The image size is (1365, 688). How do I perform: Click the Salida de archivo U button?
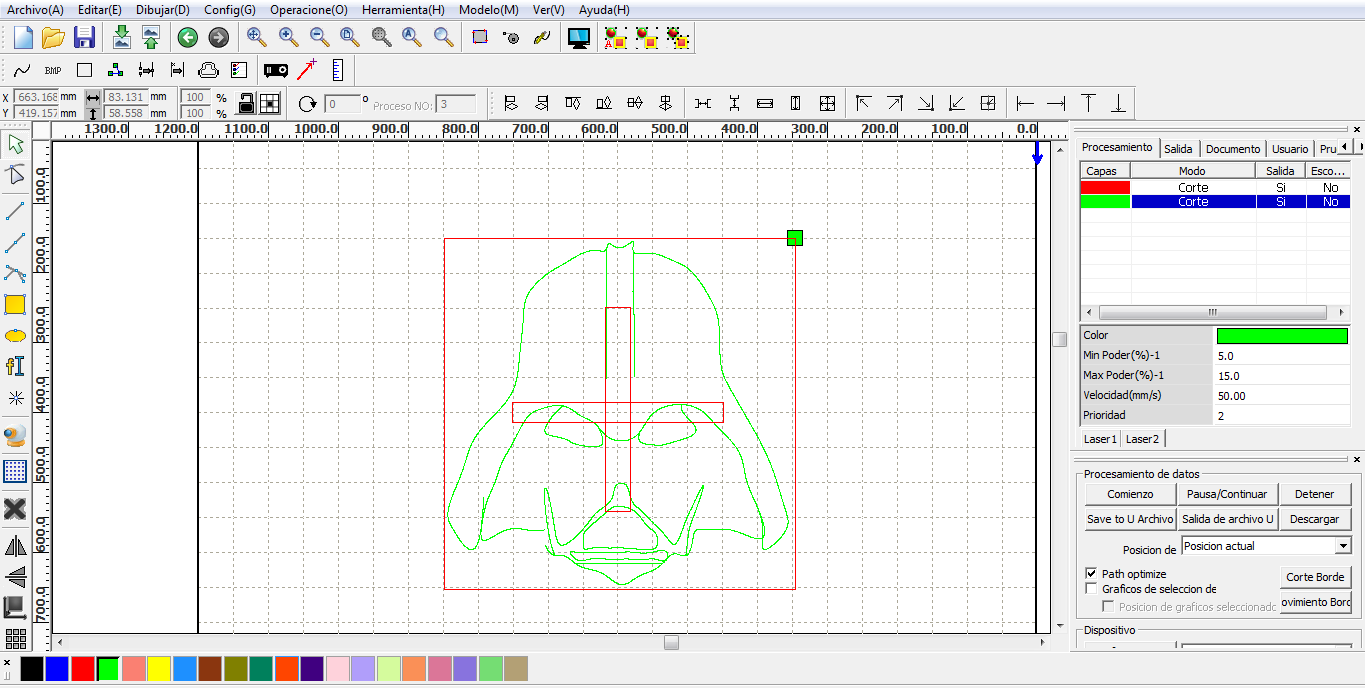pos(1227,519)
